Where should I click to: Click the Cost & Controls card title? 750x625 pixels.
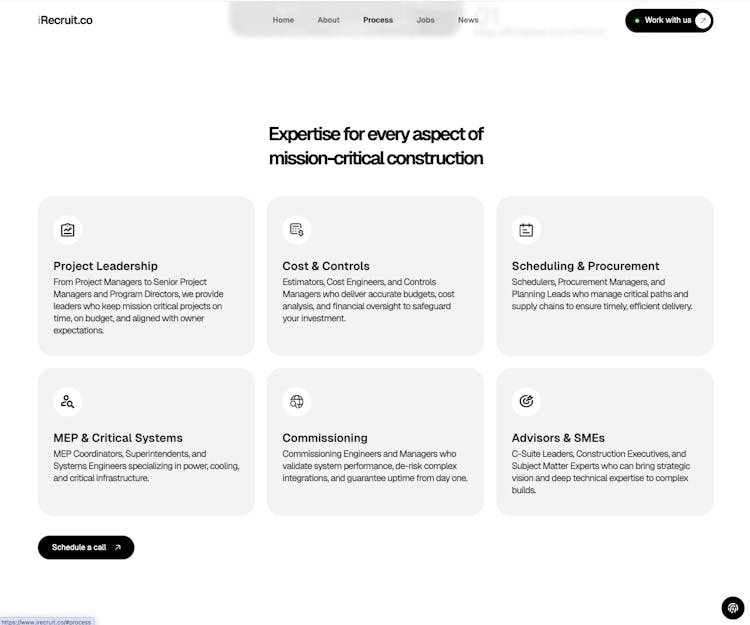(x=326, y=266)
